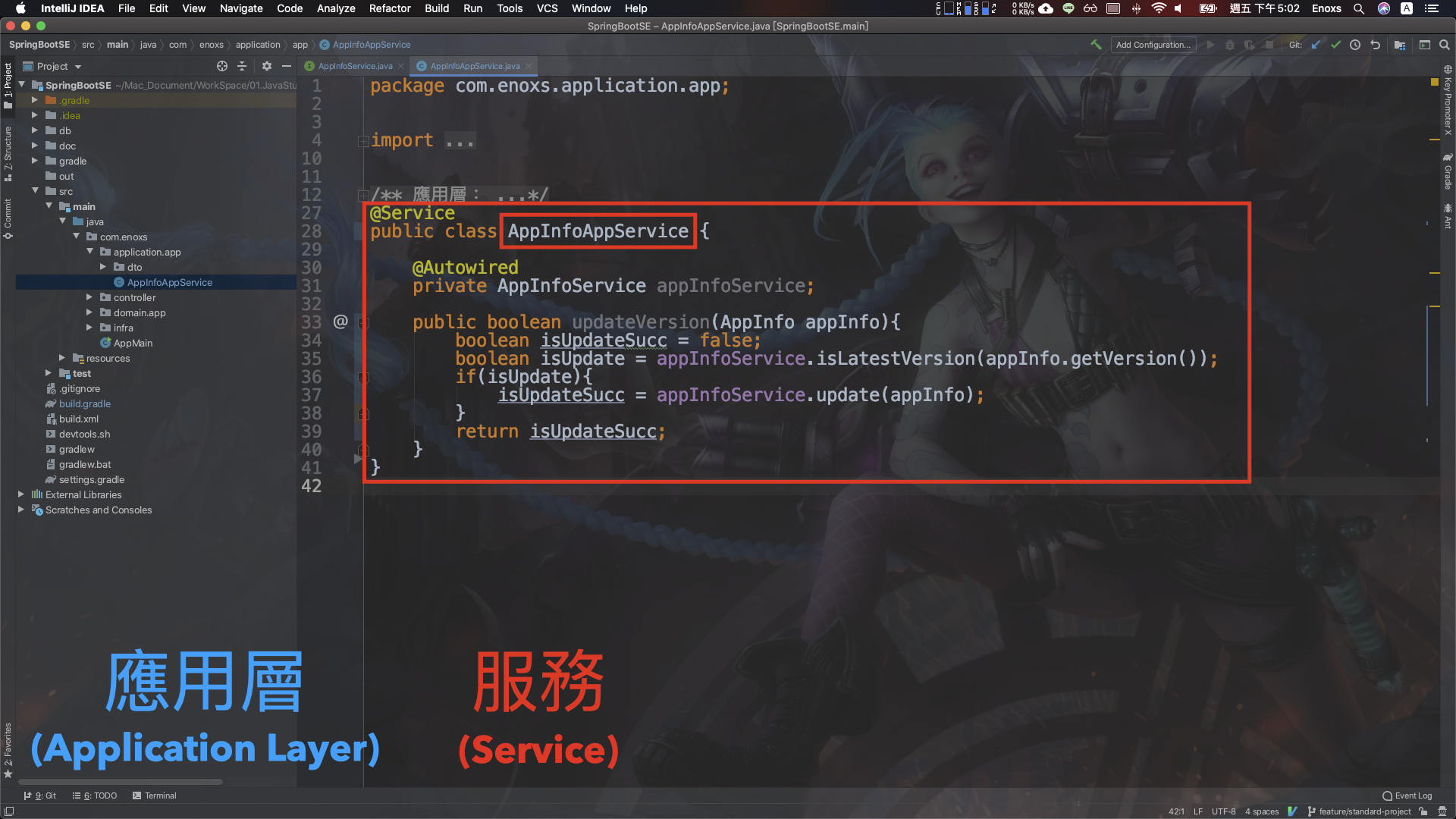The height and width of the screenshot is (819, 1456).
Task: Collapse the src folder
Action: [x=36, y=191]
